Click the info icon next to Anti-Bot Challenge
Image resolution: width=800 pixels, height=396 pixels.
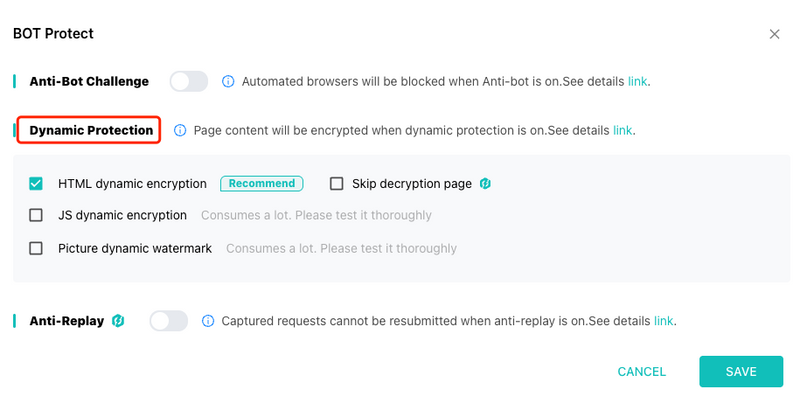point(228,82)
